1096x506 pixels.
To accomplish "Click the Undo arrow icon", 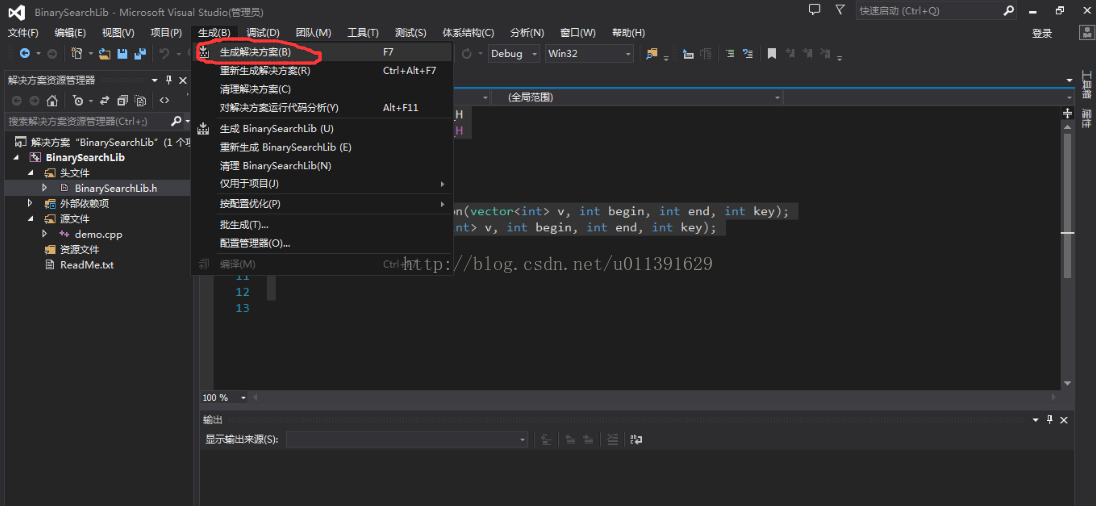I will coord(164,54).
